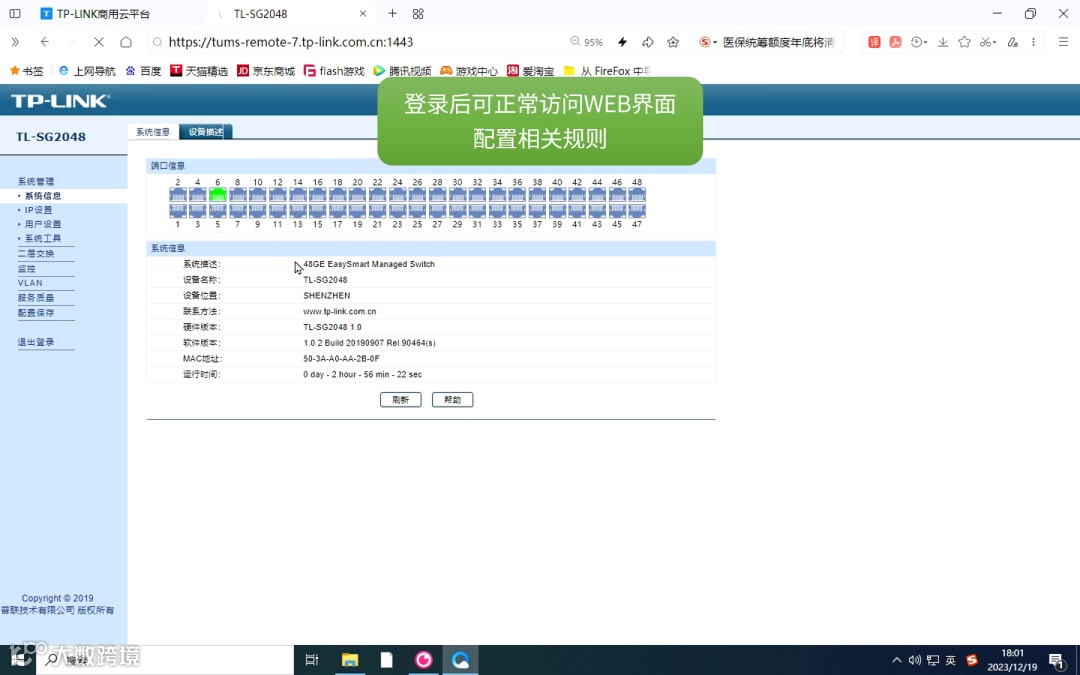Image resolution: width=1080 pixels, height=675 pixels.
Task: Open a new tab with plus button
Action: point(392,13)
